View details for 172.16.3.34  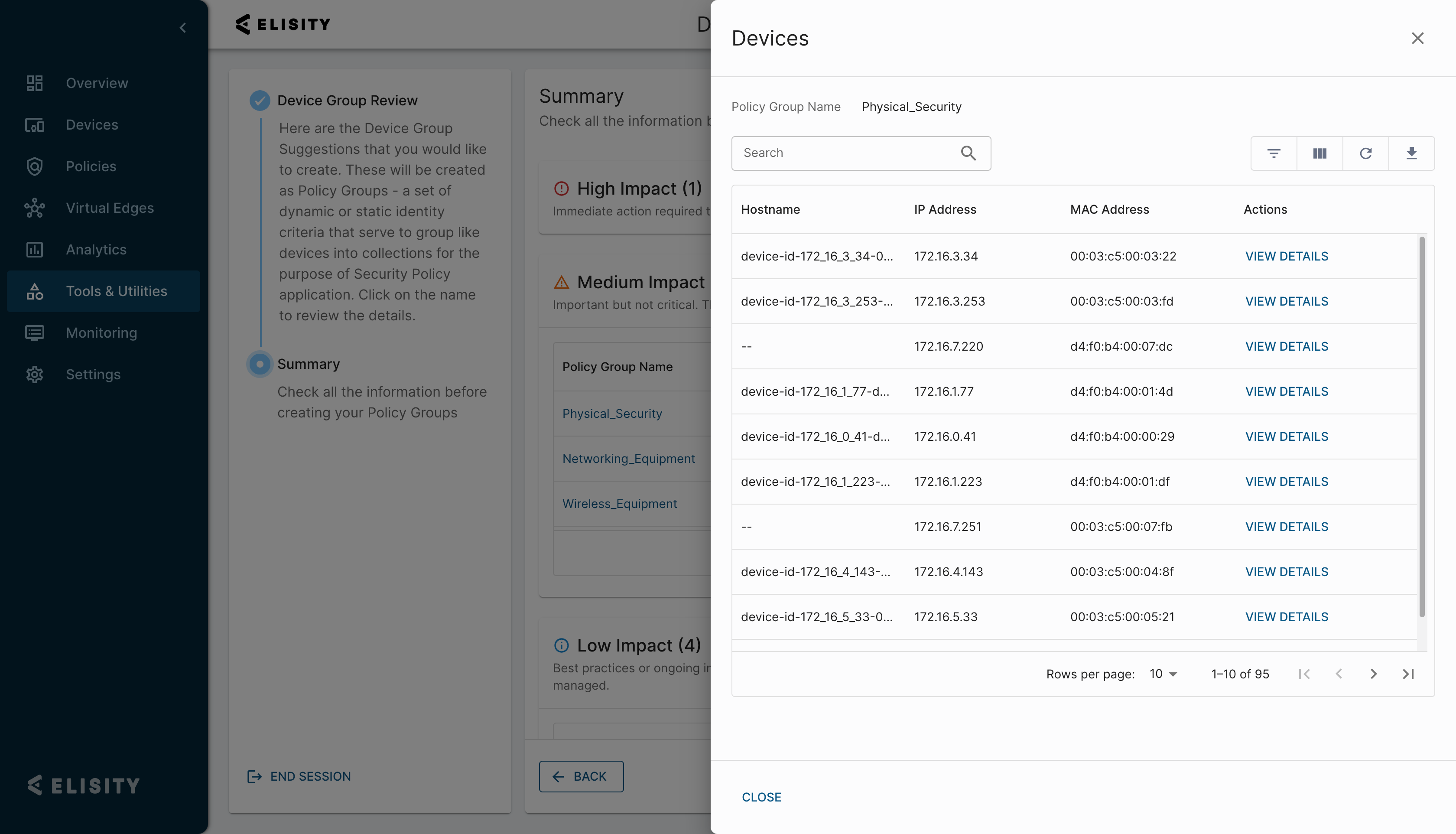pos(1287,257)
